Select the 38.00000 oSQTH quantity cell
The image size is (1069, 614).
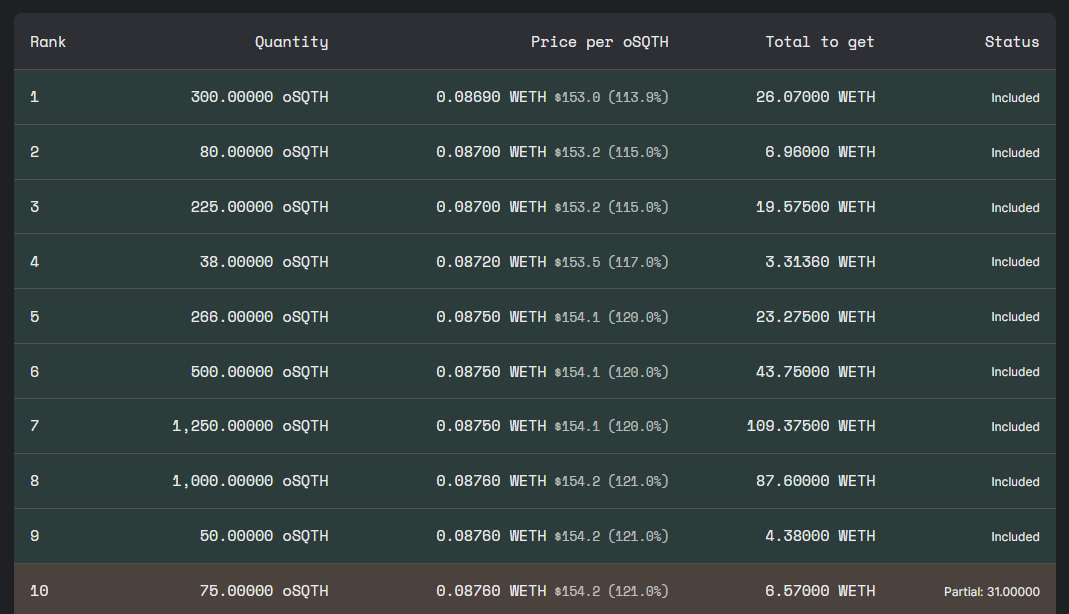[x=264, y=262]
